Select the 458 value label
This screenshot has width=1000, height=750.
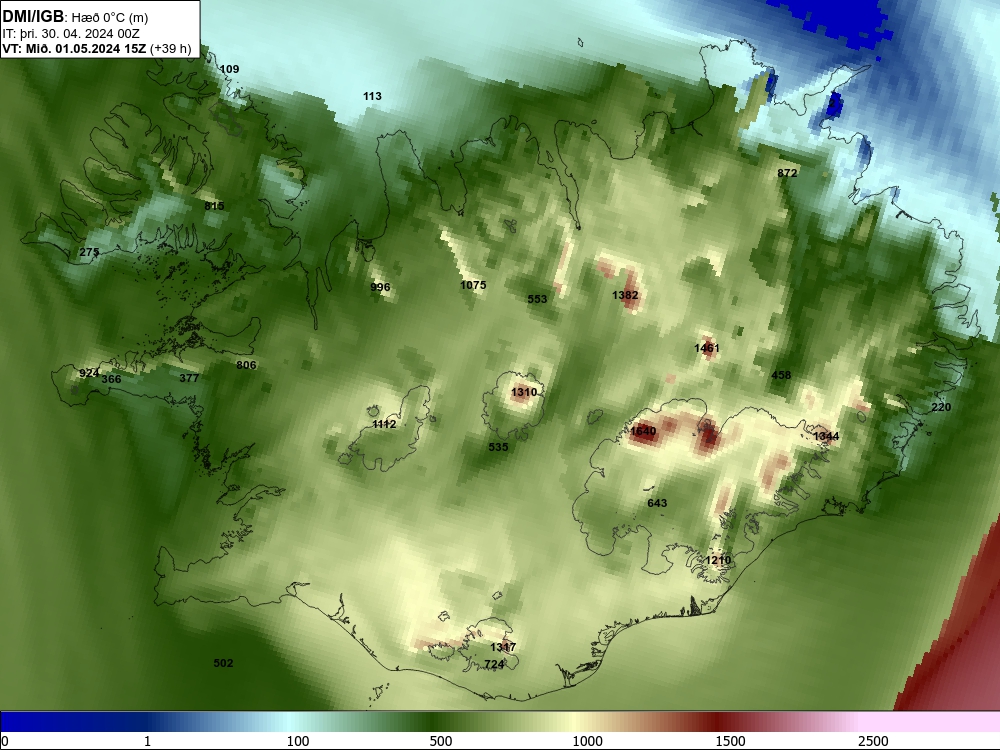(x=781, y=375)
